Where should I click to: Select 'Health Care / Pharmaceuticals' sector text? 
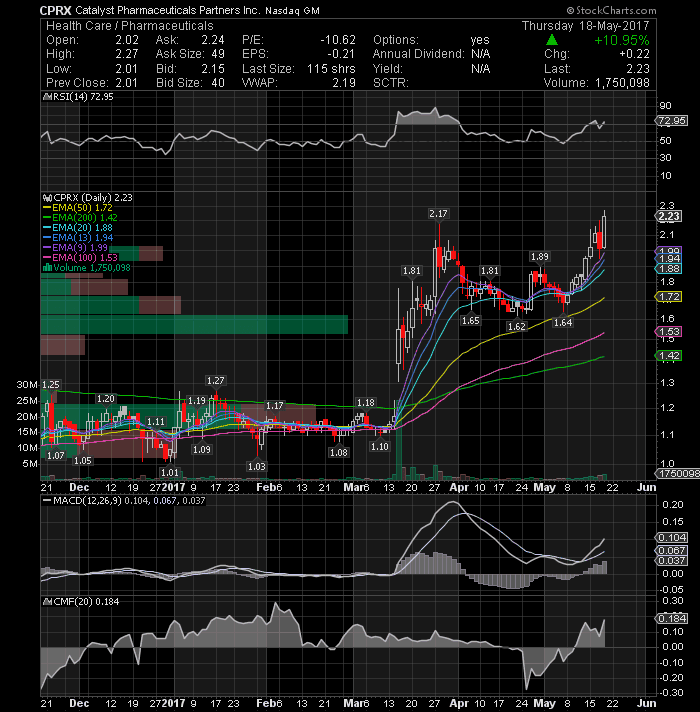click(129, 26)
